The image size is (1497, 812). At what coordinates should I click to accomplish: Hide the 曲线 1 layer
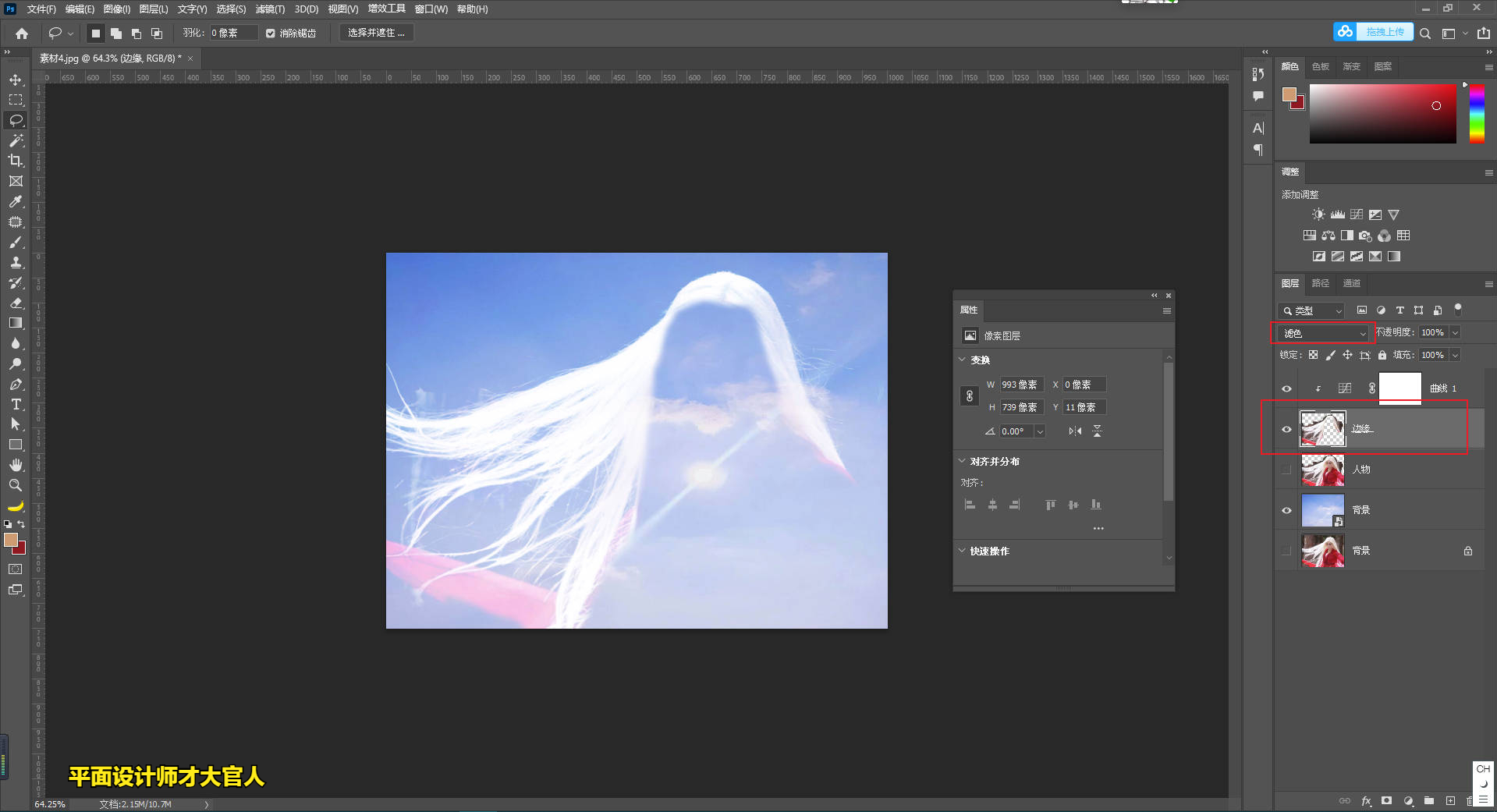click(1287, 388)
